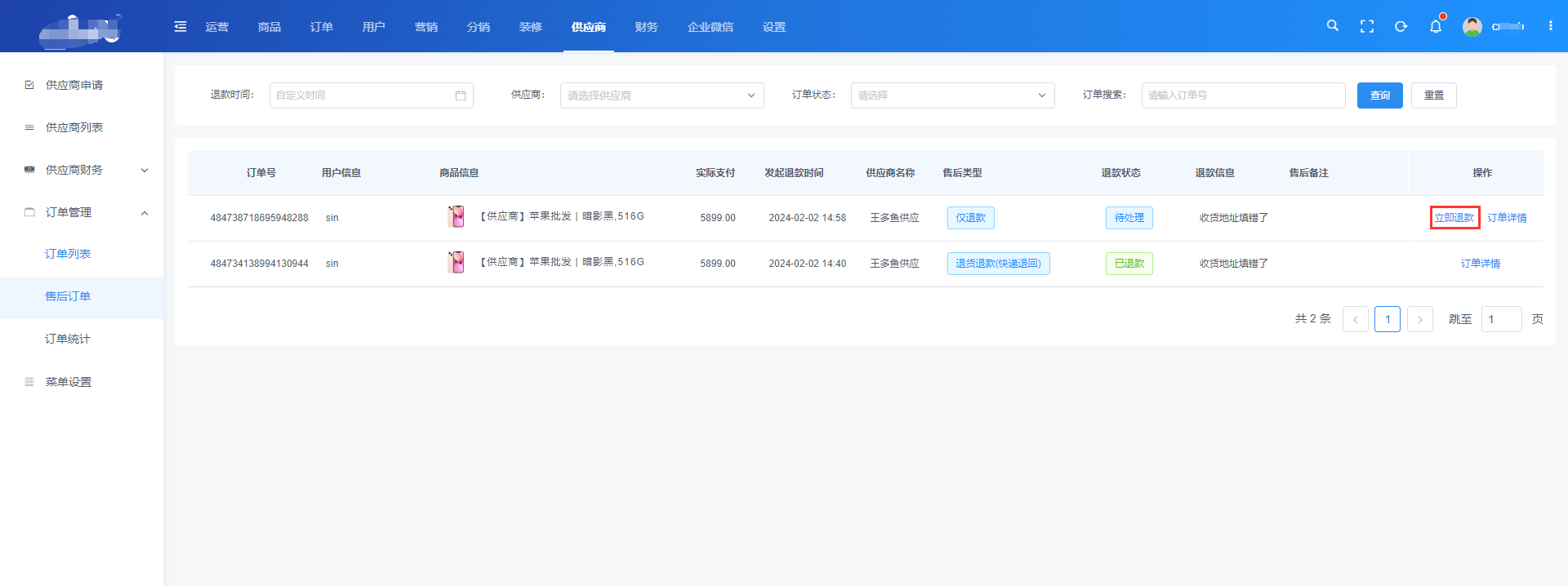Click the next page arrow
Screen dimensions: 1568x586
(1420, 319)
